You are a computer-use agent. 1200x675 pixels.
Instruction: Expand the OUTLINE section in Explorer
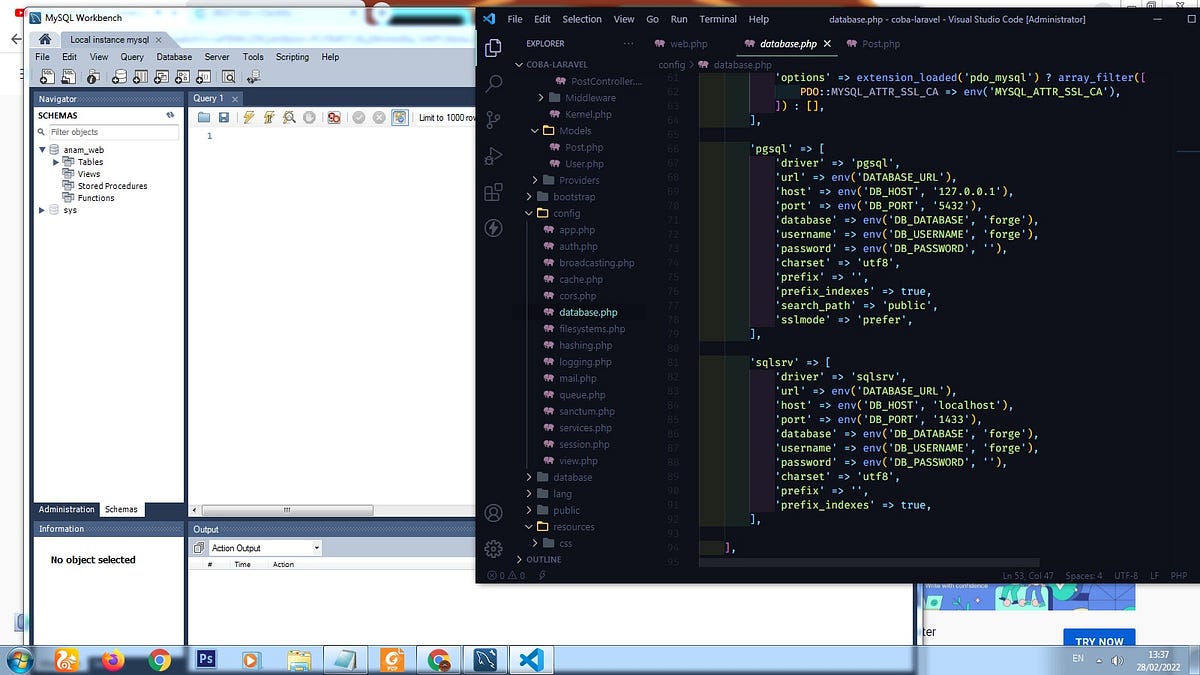[x=543, y=560]
